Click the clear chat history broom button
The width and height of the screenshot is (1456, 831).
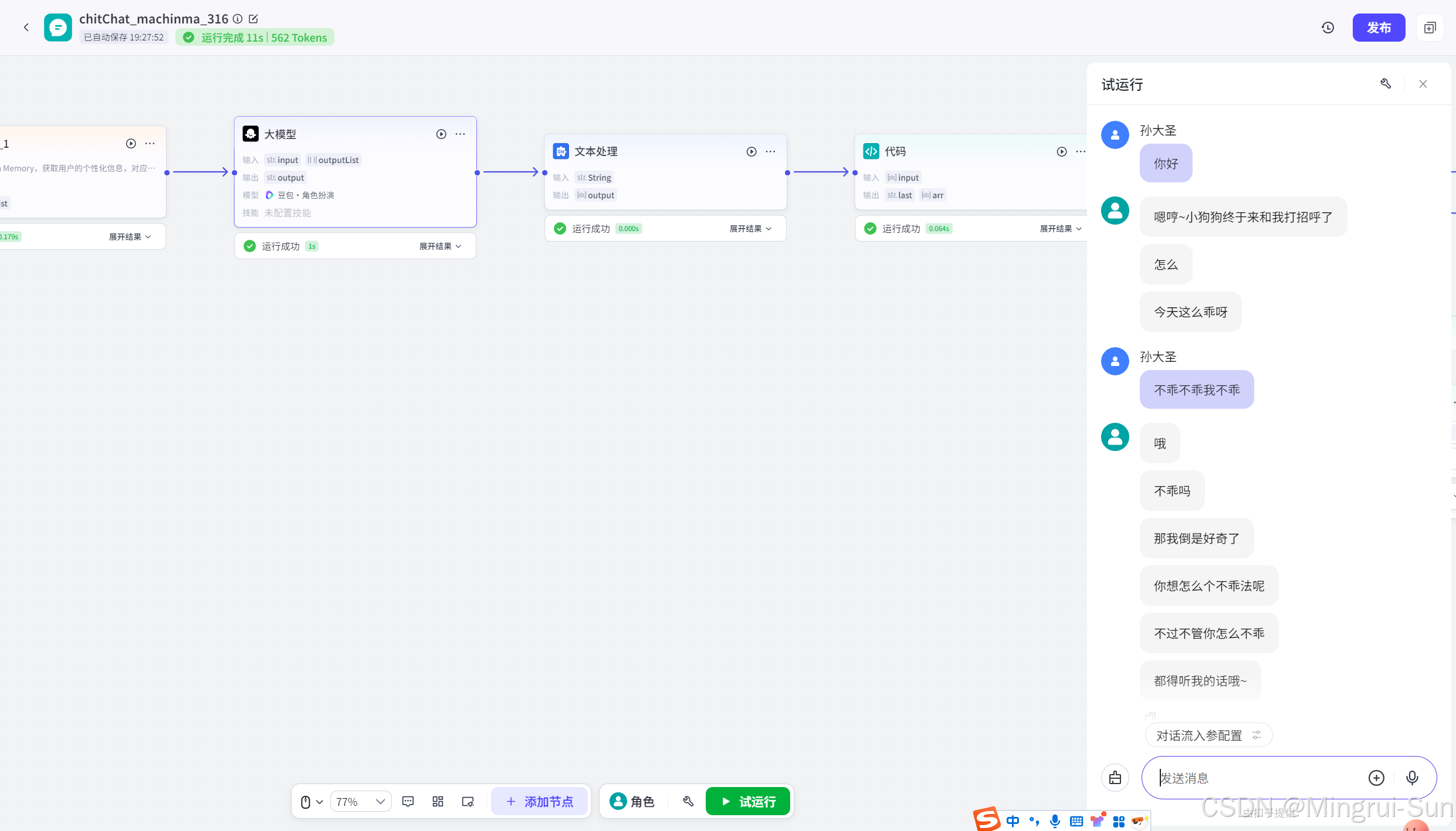pos(1115,778)
